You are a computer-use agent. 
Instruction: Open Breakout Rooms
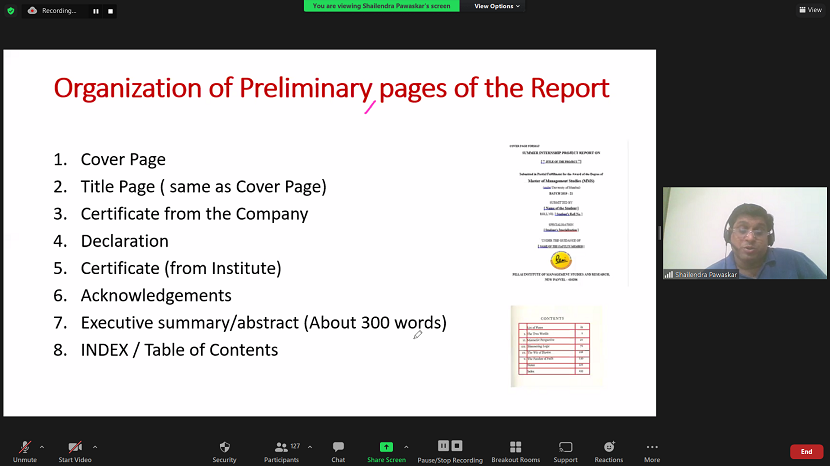click(515, 449)
